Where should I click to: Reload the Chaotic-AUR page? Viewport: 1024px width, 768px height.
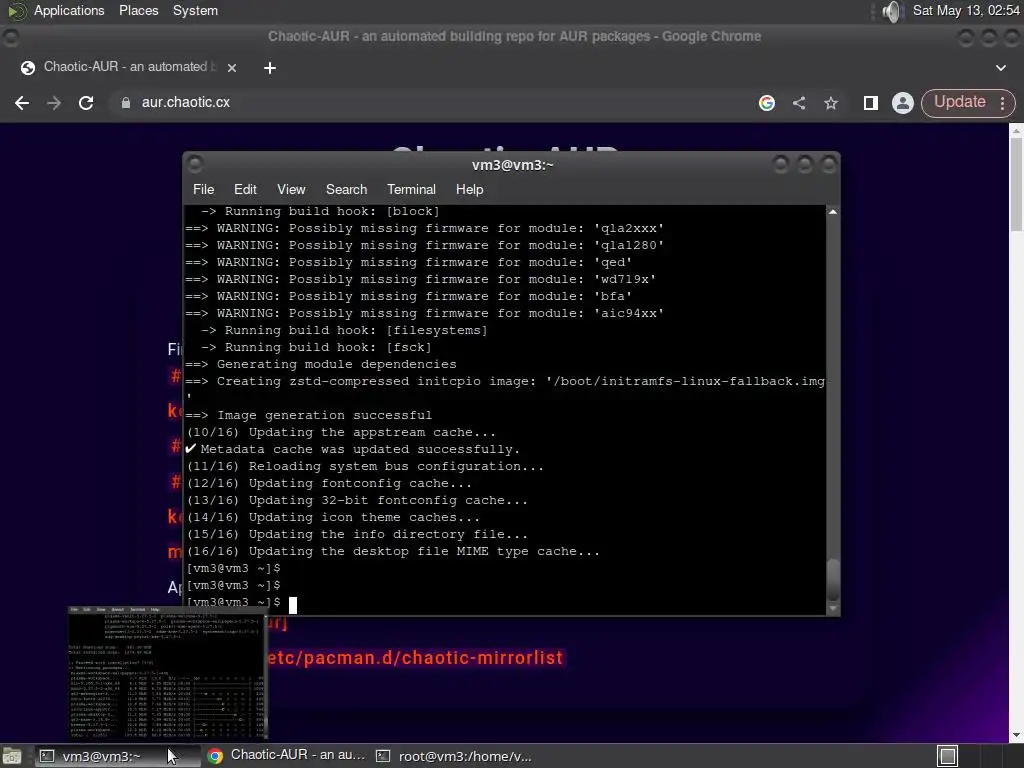coord(86,103)
